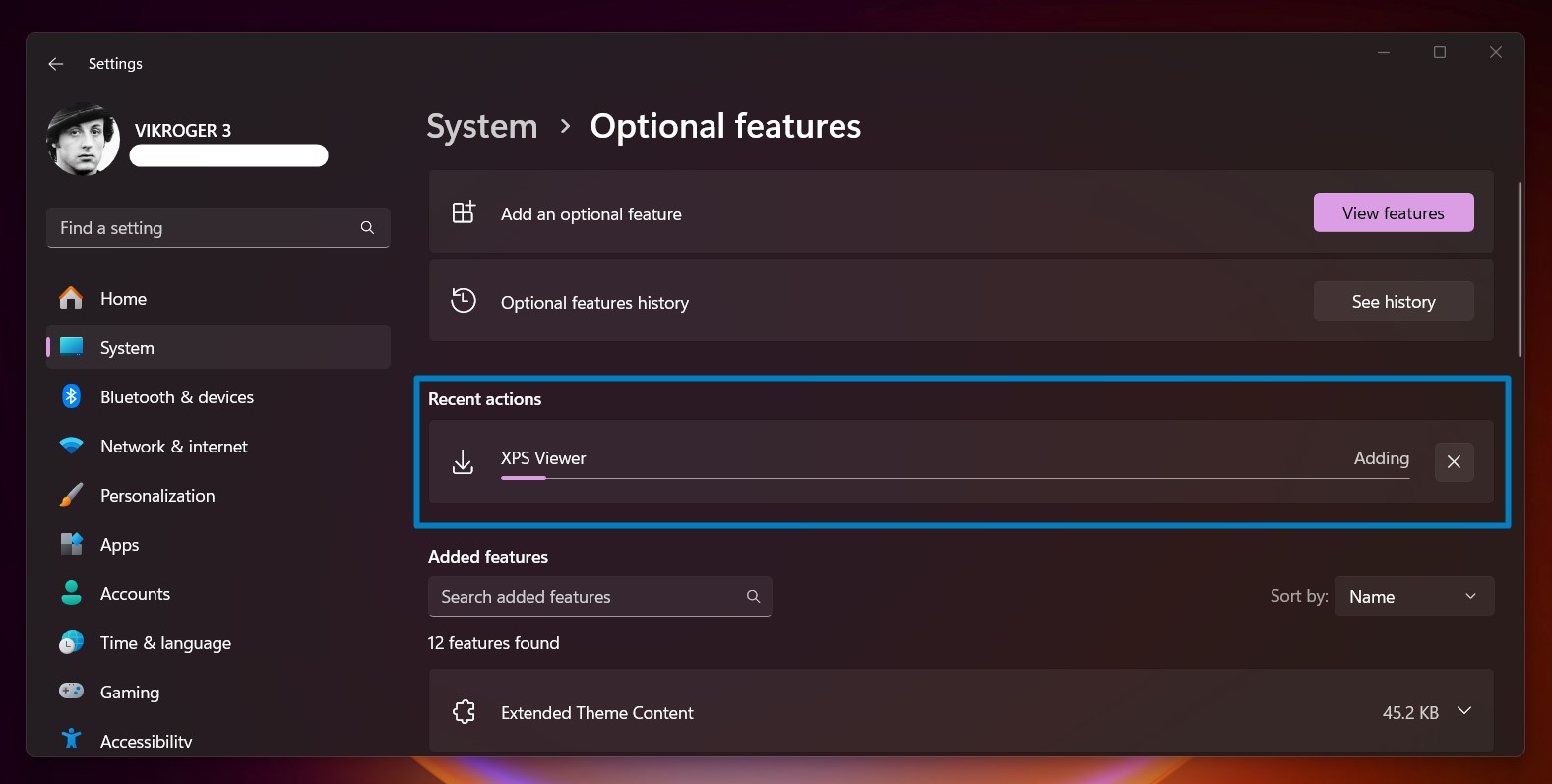Click the vertical scrollbar on the right
This screenshot has height=784, width=1552.
[1520, 269]
